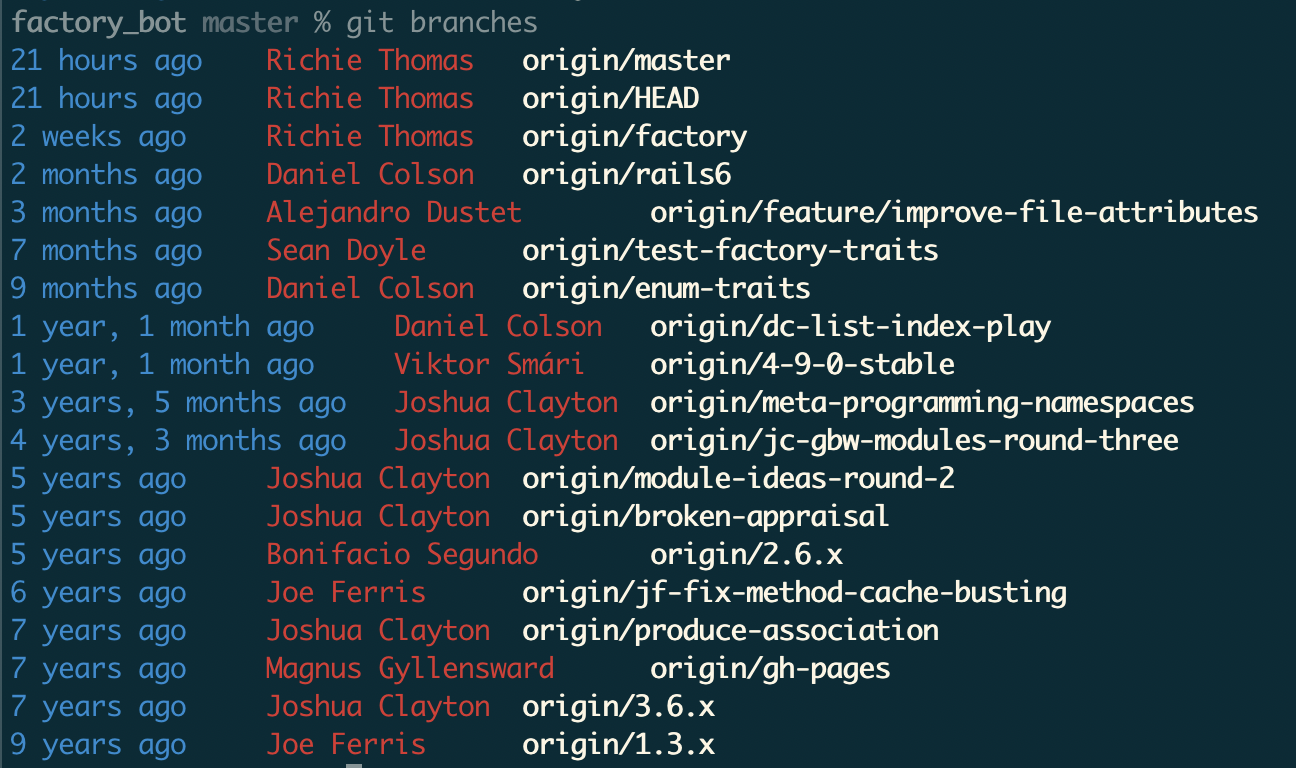Select the 'origin/broken-appraisal' branch name
1296x768 pixels.
(x=706, y=517)
